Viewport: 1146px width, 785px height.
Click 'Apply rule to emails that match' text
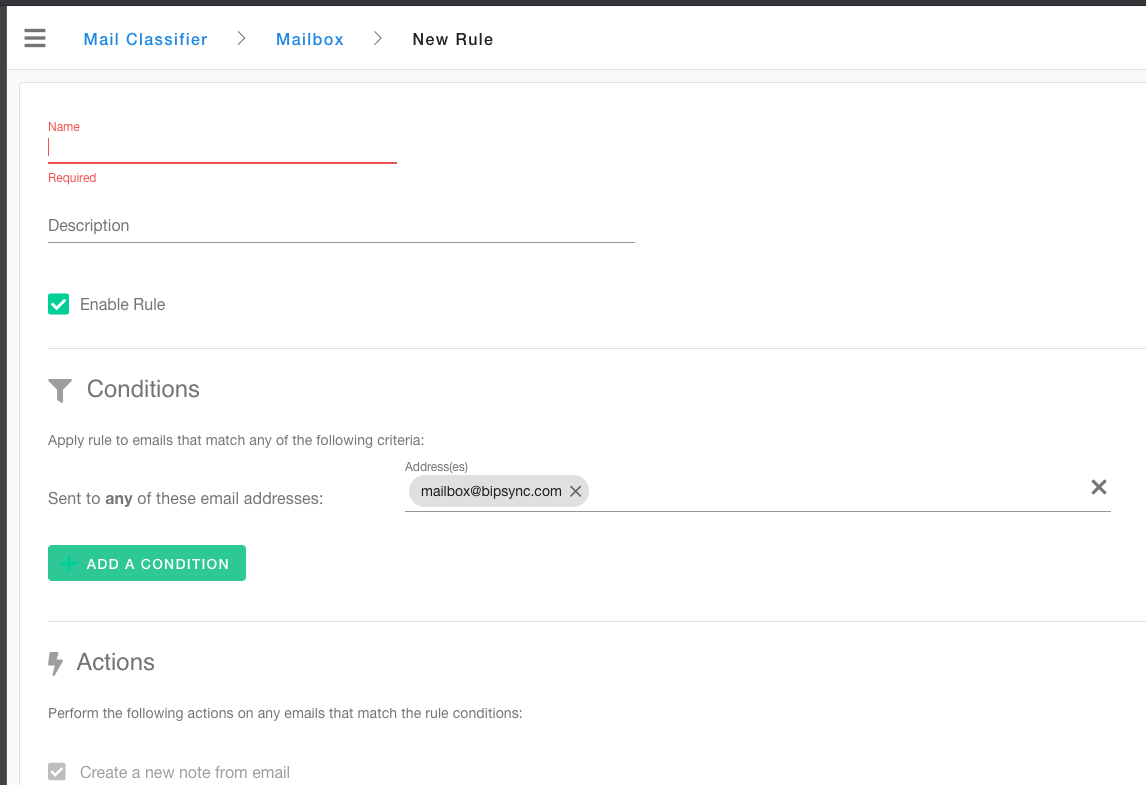click(236, 440)
